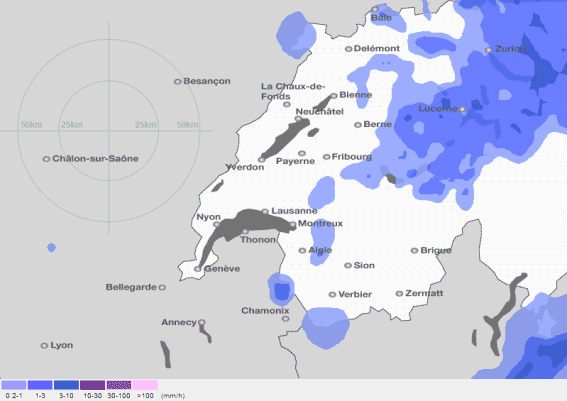Click the small precipitation cell near Lyon
This screenshot has height=401, width=567.
pos(51,248)
